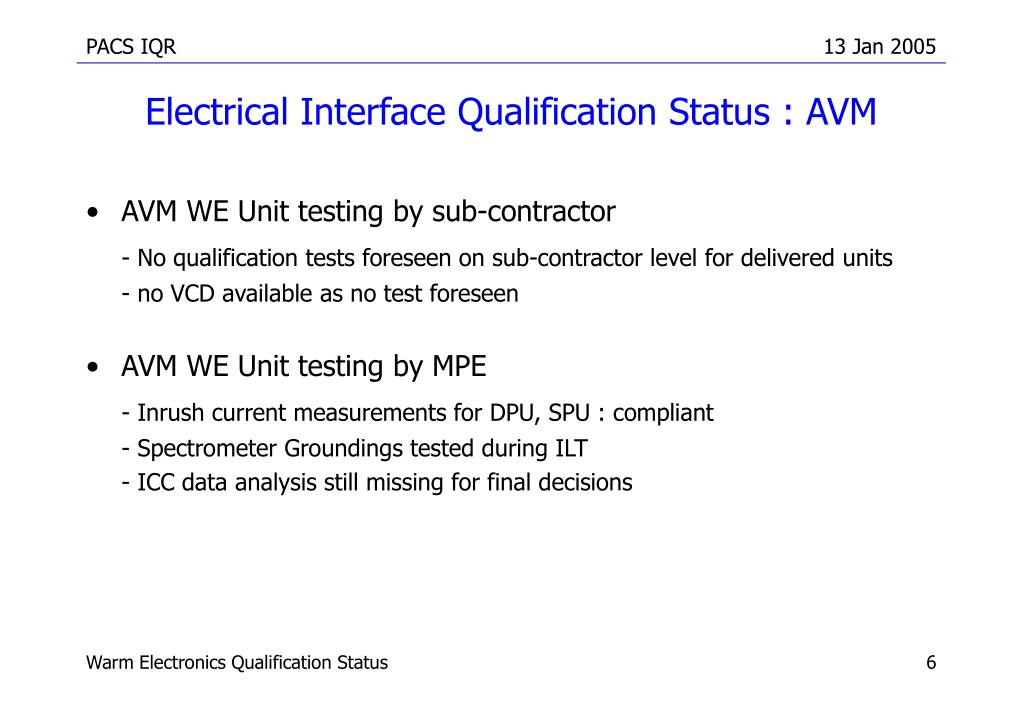1023x708 pixels.
Task: Click the first bullet point dot
Action: click(x=93, y=213)
